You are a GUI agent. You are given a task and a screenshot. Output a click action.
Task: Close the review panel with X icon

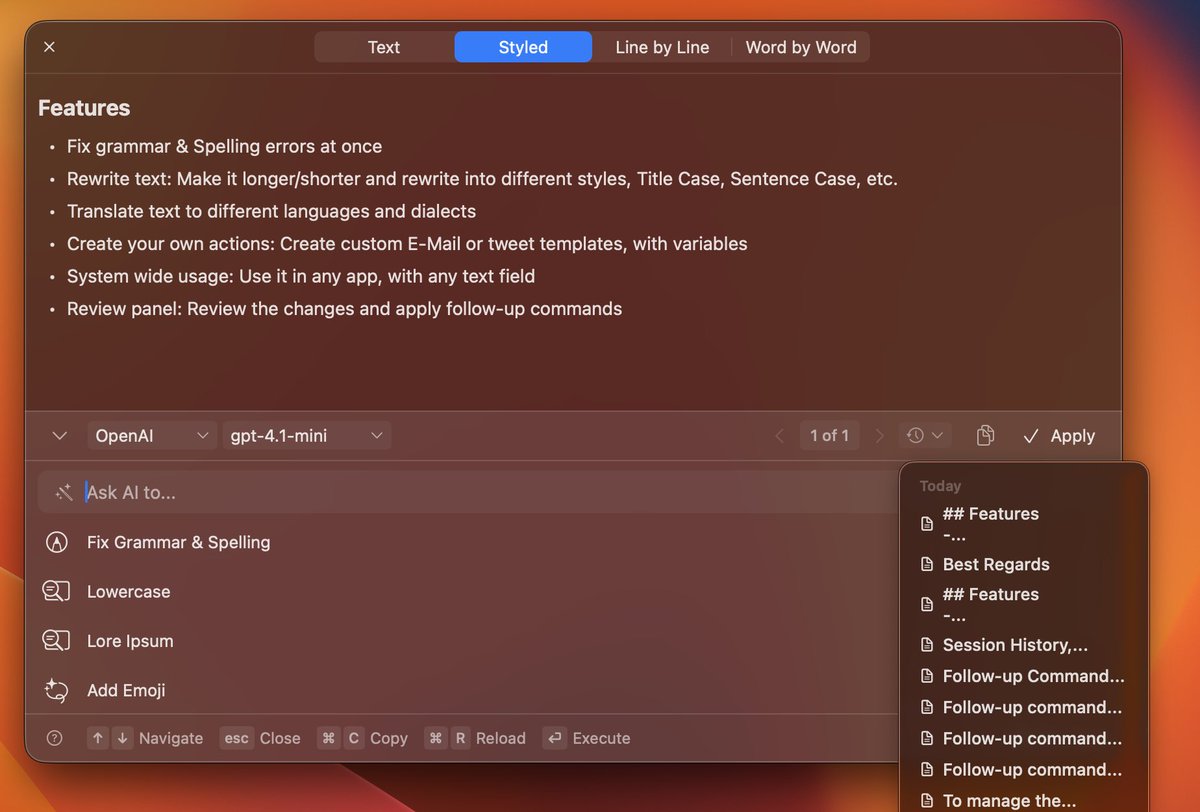50,47
